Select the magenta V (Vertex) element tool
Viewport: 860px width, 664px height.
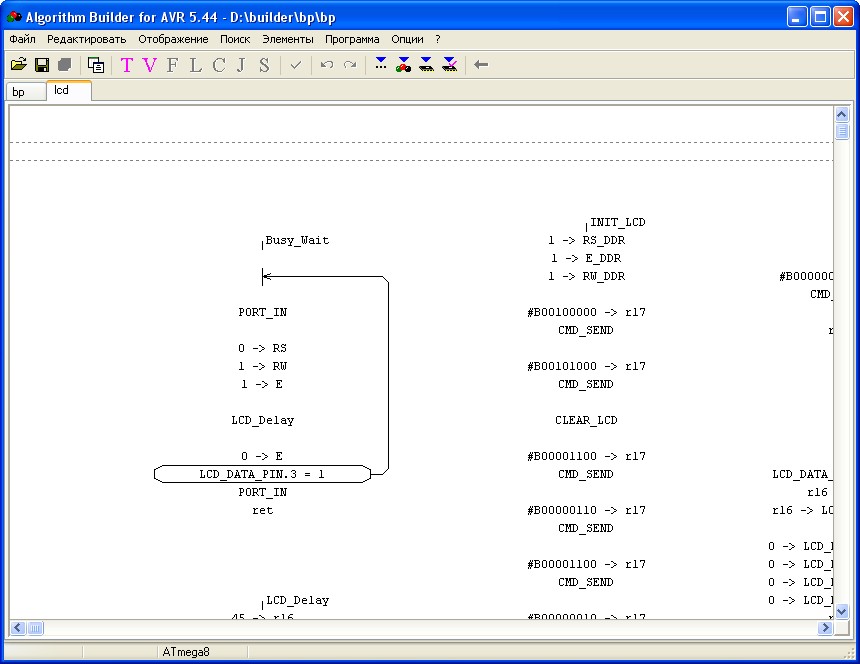click(x=150, y=65)
